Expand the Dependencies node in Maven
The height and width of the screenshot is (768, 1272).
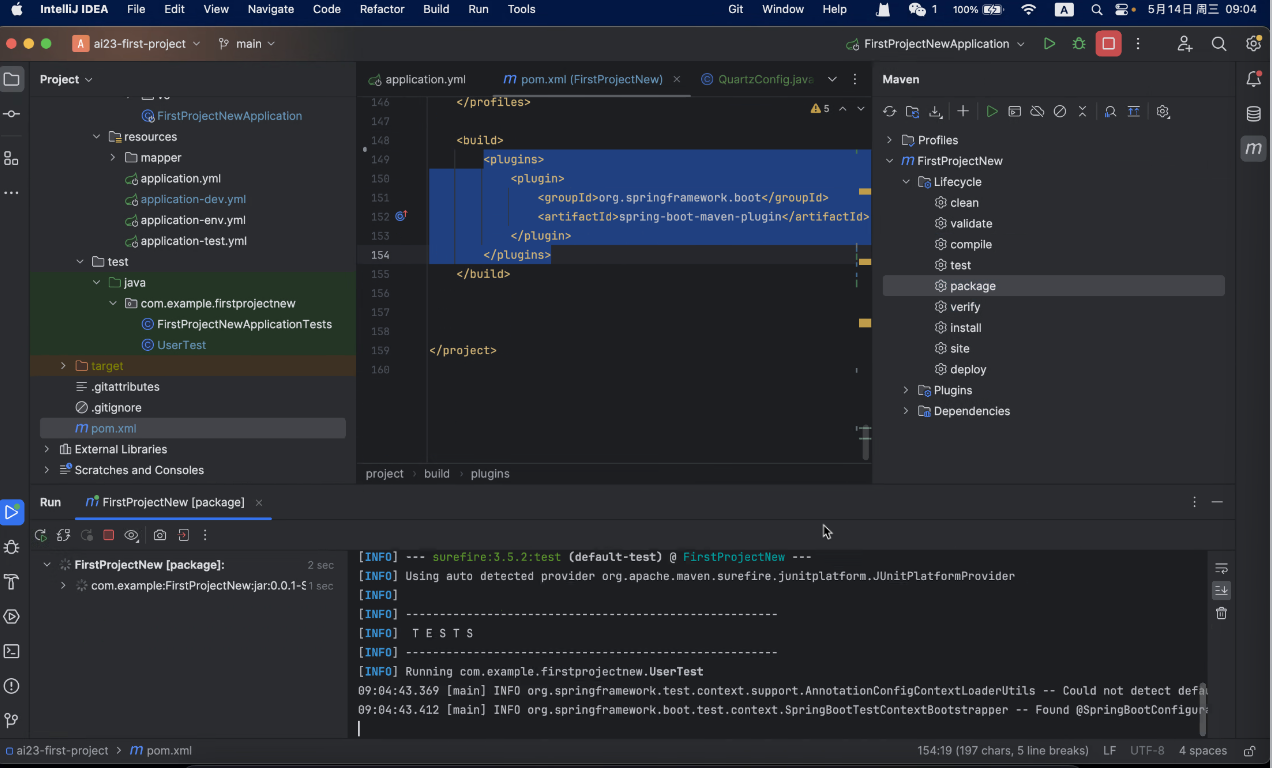(x=906, y=411)
